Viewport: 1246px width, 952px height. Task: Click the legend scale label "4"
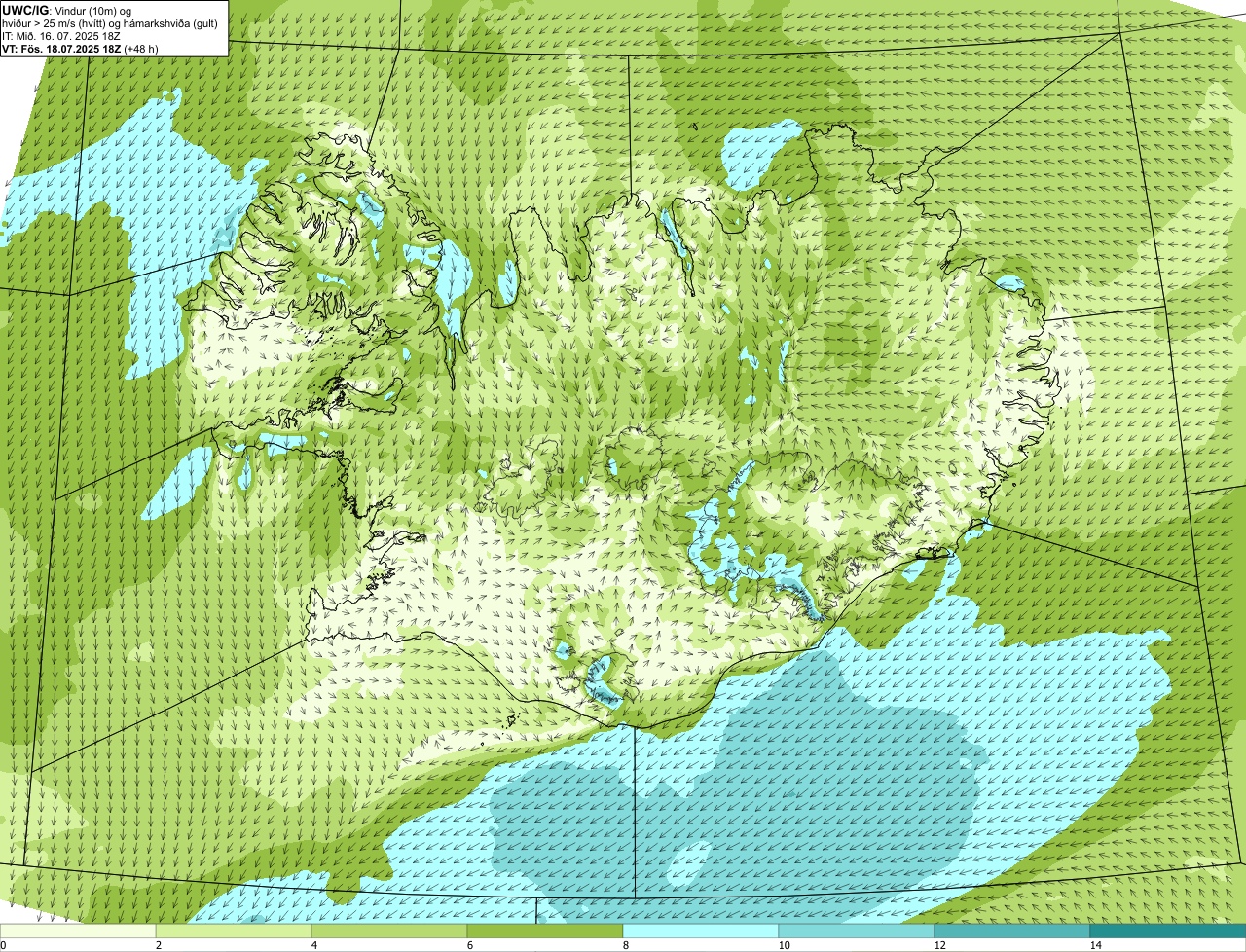(314, 945)
